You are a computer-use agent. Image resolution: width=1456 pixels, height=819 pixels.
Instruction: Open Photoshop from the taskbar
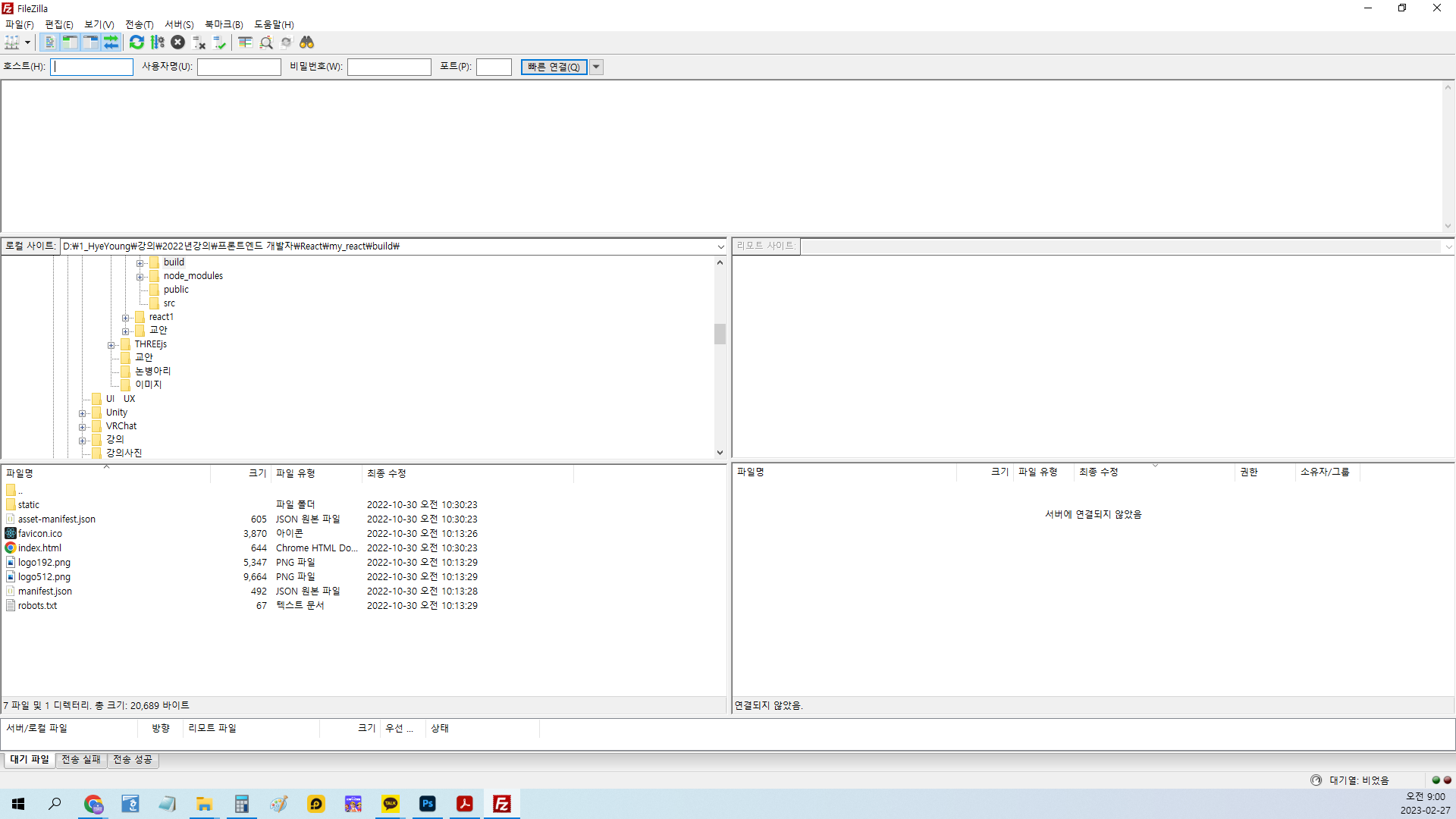pyautogui.click(x=428, y=804)
